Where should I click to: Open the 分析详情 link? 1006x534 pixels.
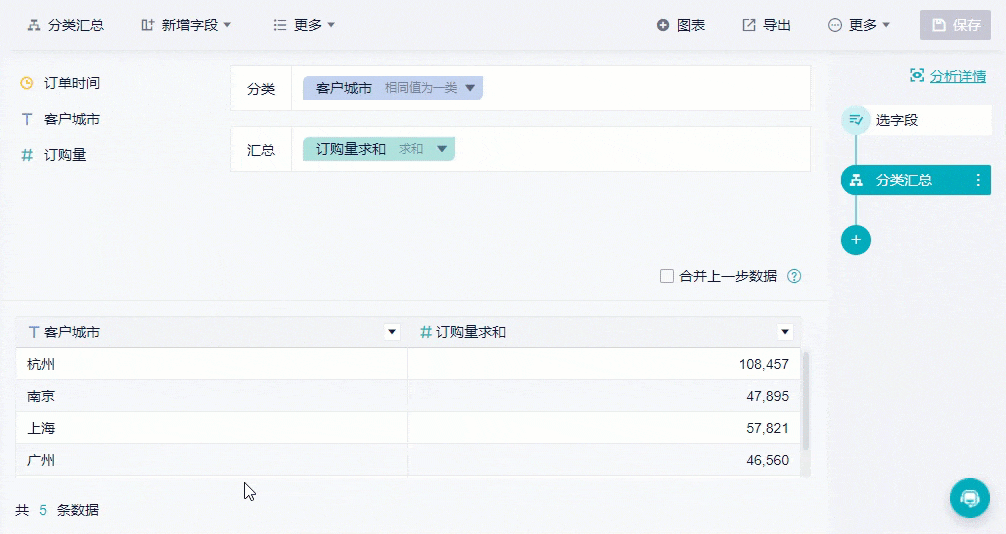957,76
